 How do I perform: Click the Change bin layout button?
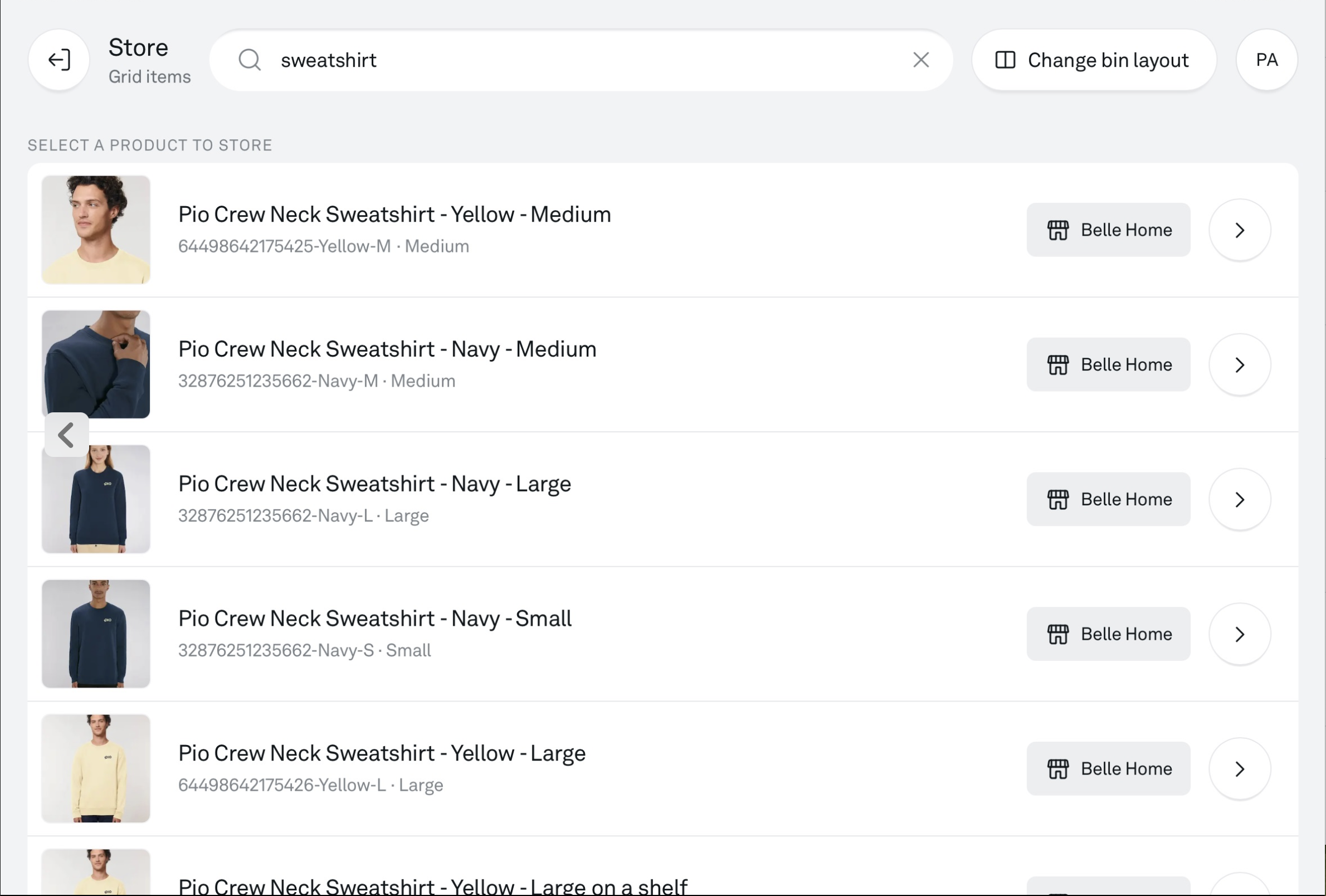point(1093,60)
